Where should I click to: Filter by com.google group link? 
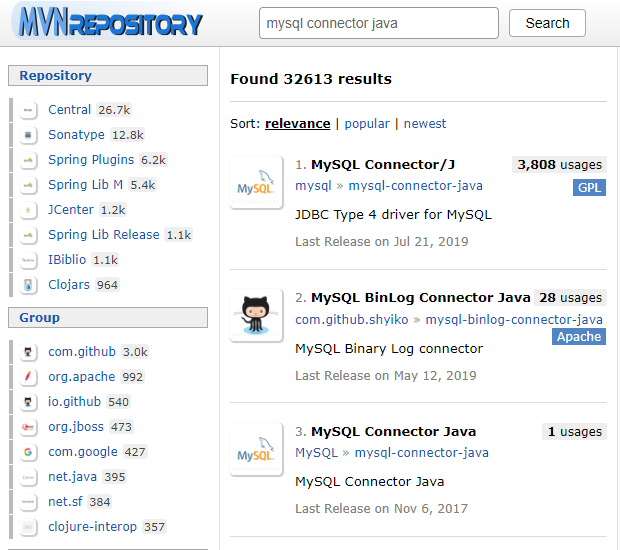[x=83, y=452]
